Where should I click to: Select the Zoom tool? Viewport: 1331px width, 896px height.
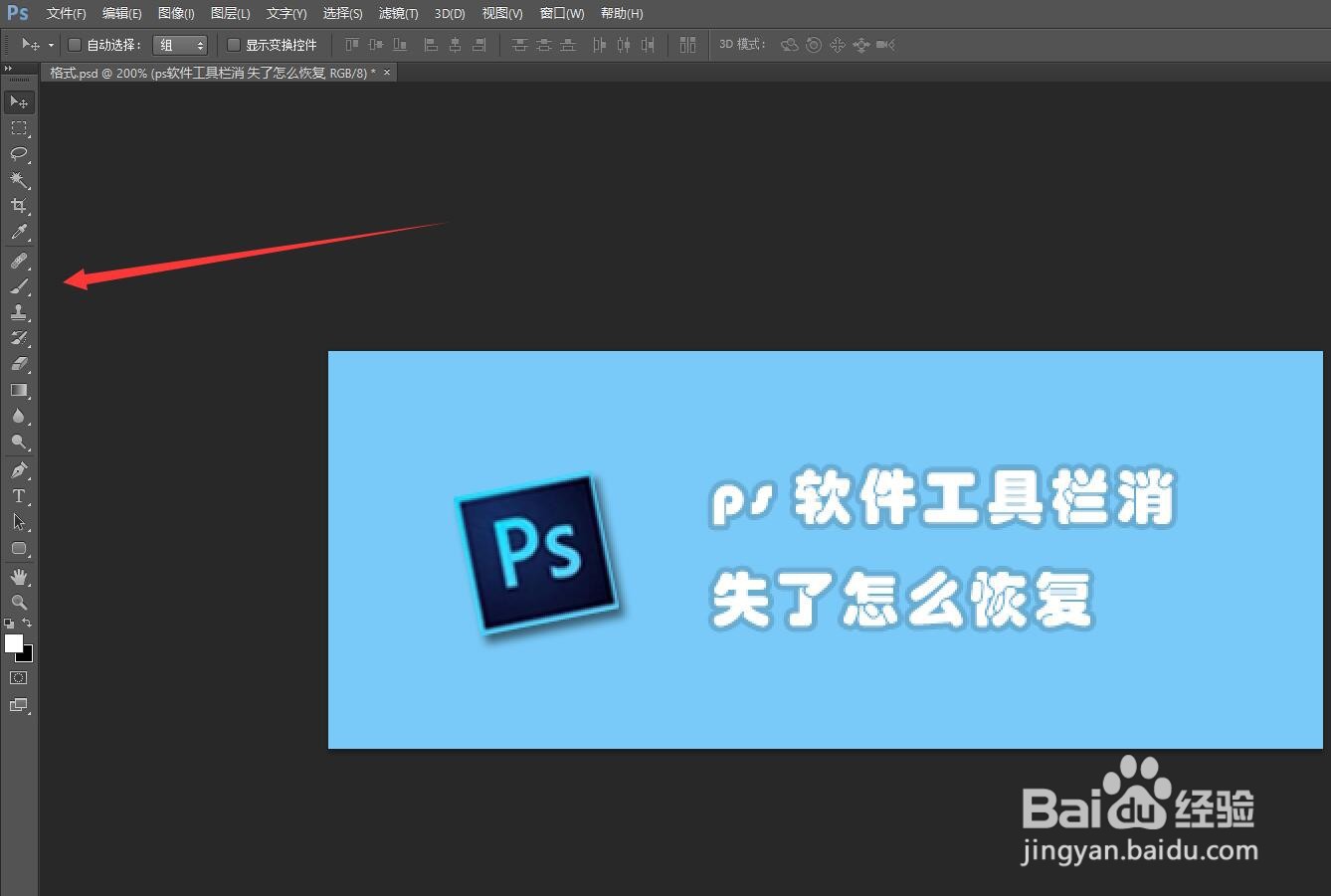(20, 602)
